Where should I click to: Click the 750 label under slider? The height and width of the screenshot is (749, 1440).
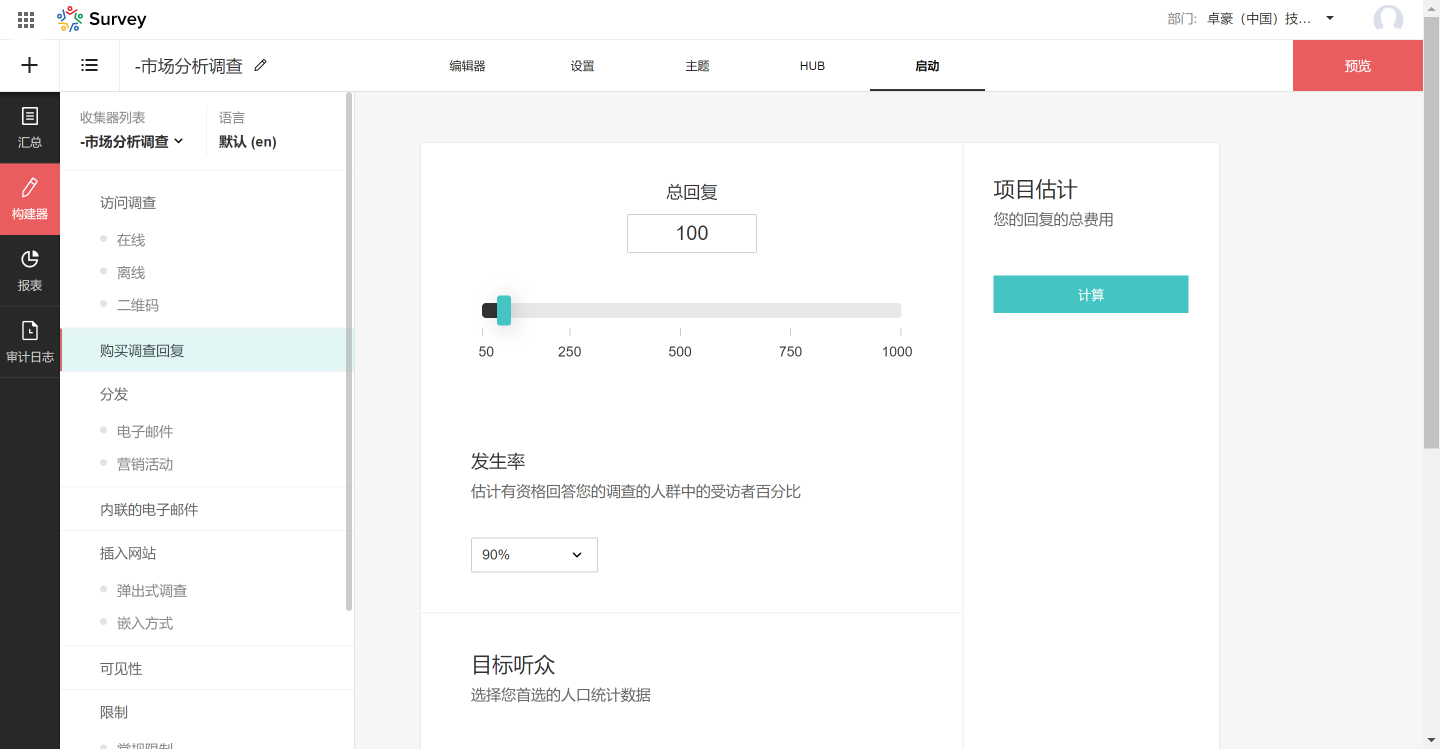click(x=790, y=352)
